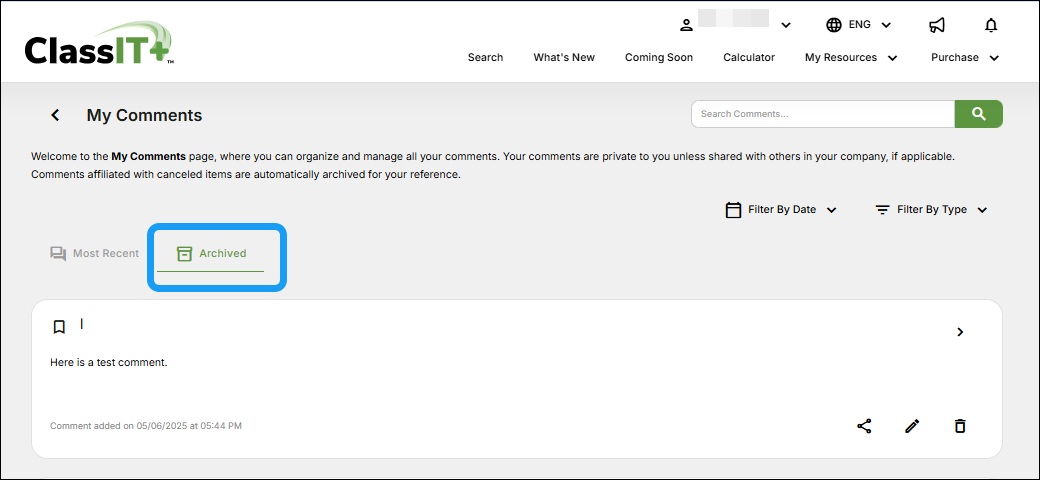Open the ENG language dropdown

click(x=858, y=25)
